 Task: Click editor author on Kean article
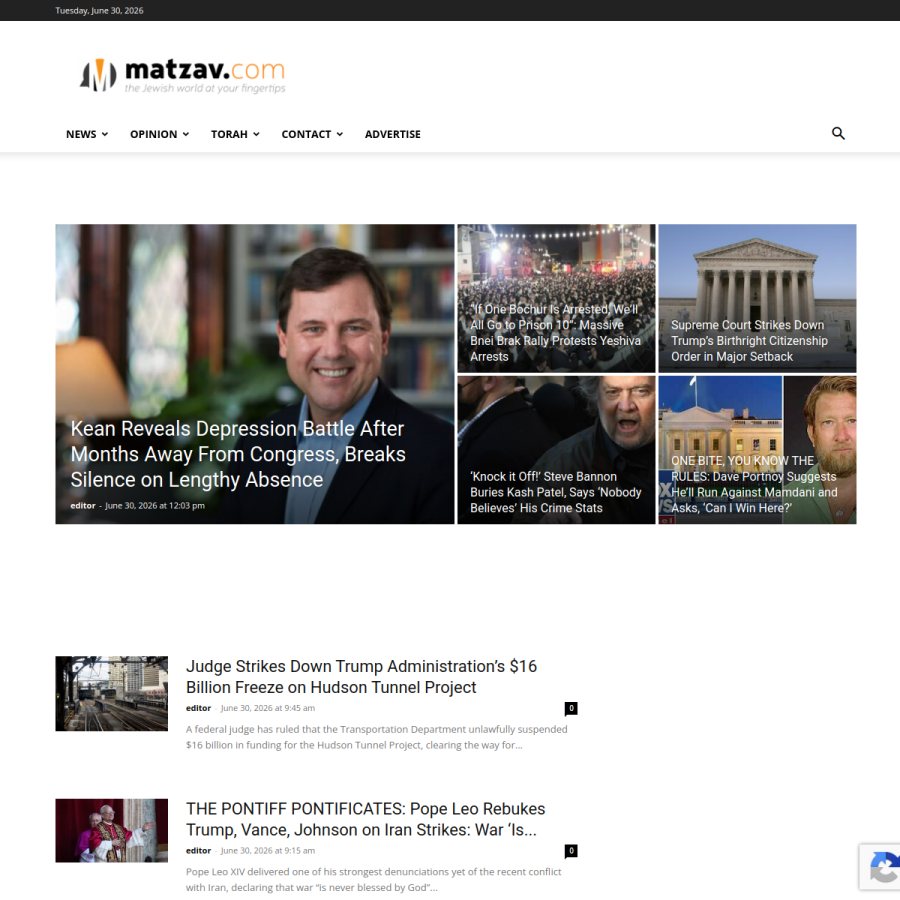[83, 506]
